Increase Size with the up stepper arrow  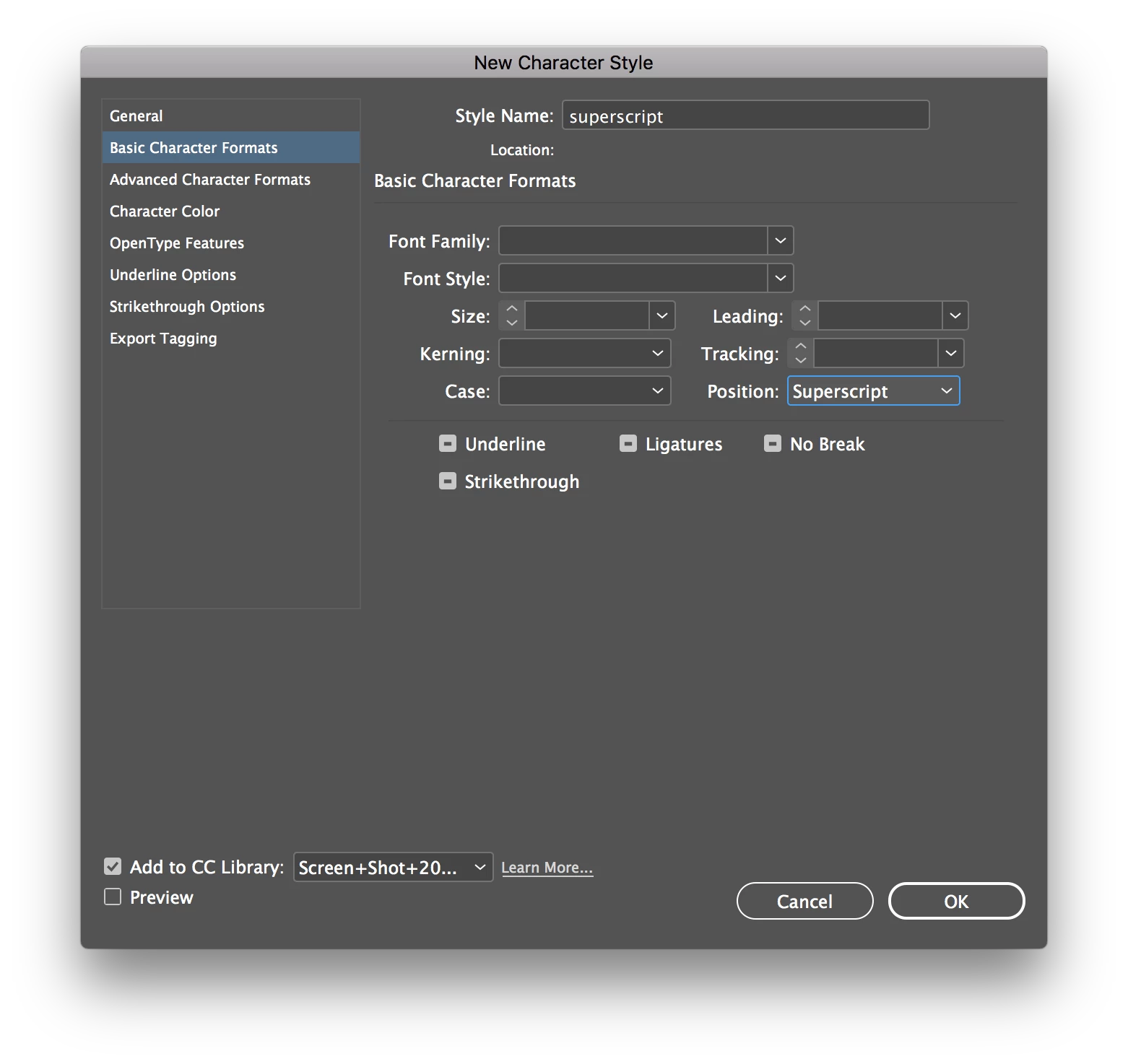click(512, 309)
